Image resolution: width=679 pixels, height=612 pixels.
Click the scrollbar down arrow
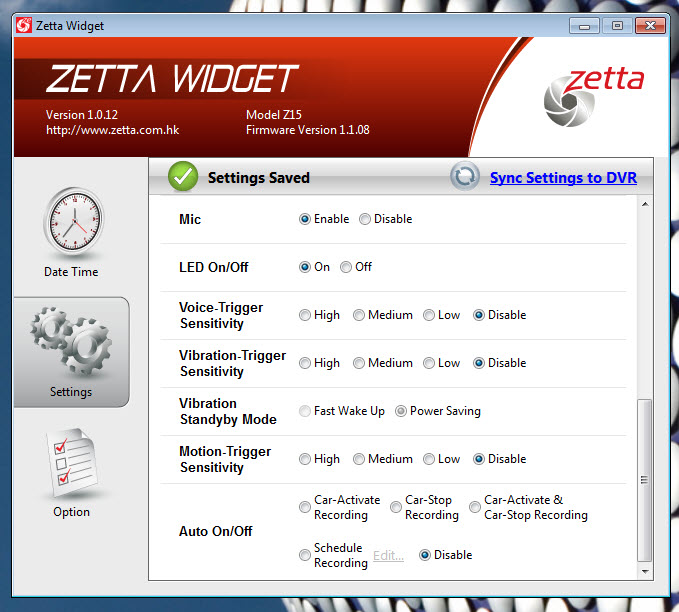pos(645,572)
